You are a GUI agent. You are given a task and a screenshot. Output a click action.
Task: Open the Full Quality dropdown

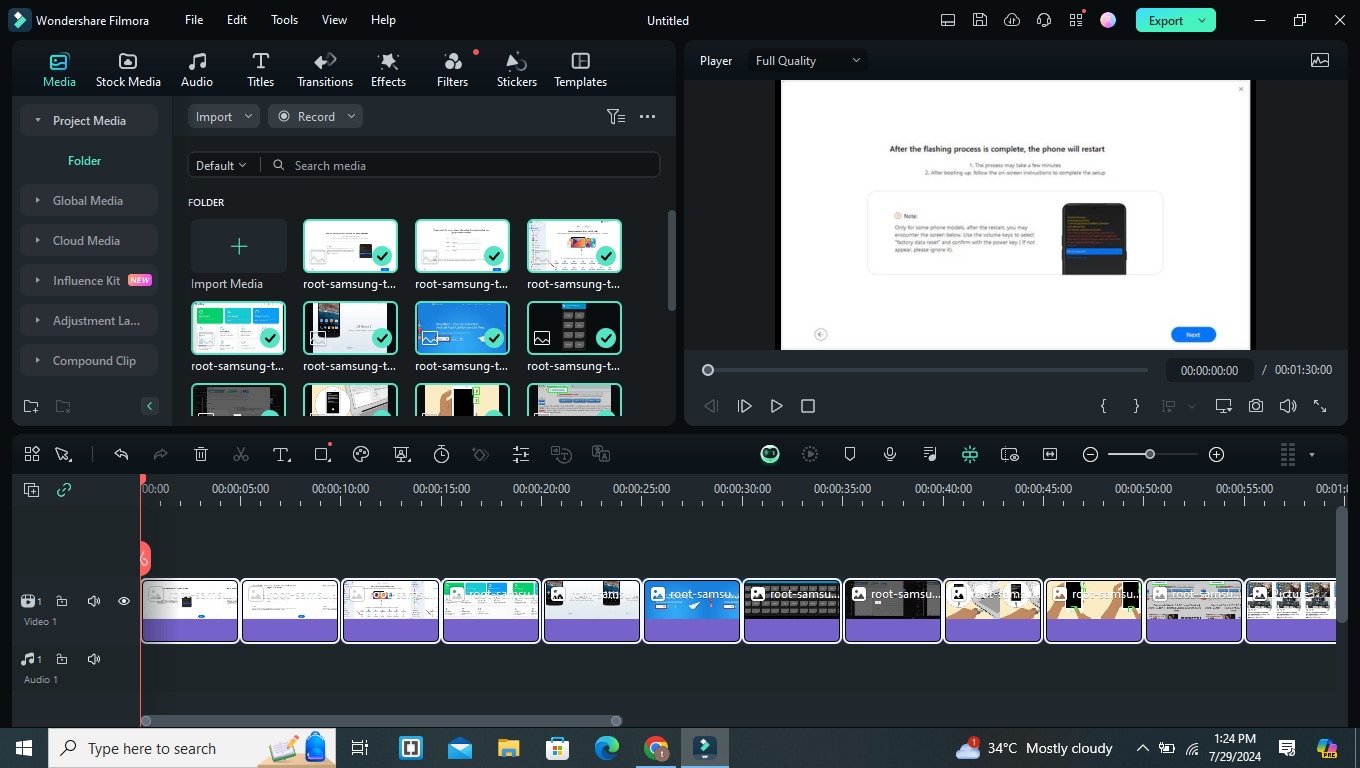pos(807,60)
